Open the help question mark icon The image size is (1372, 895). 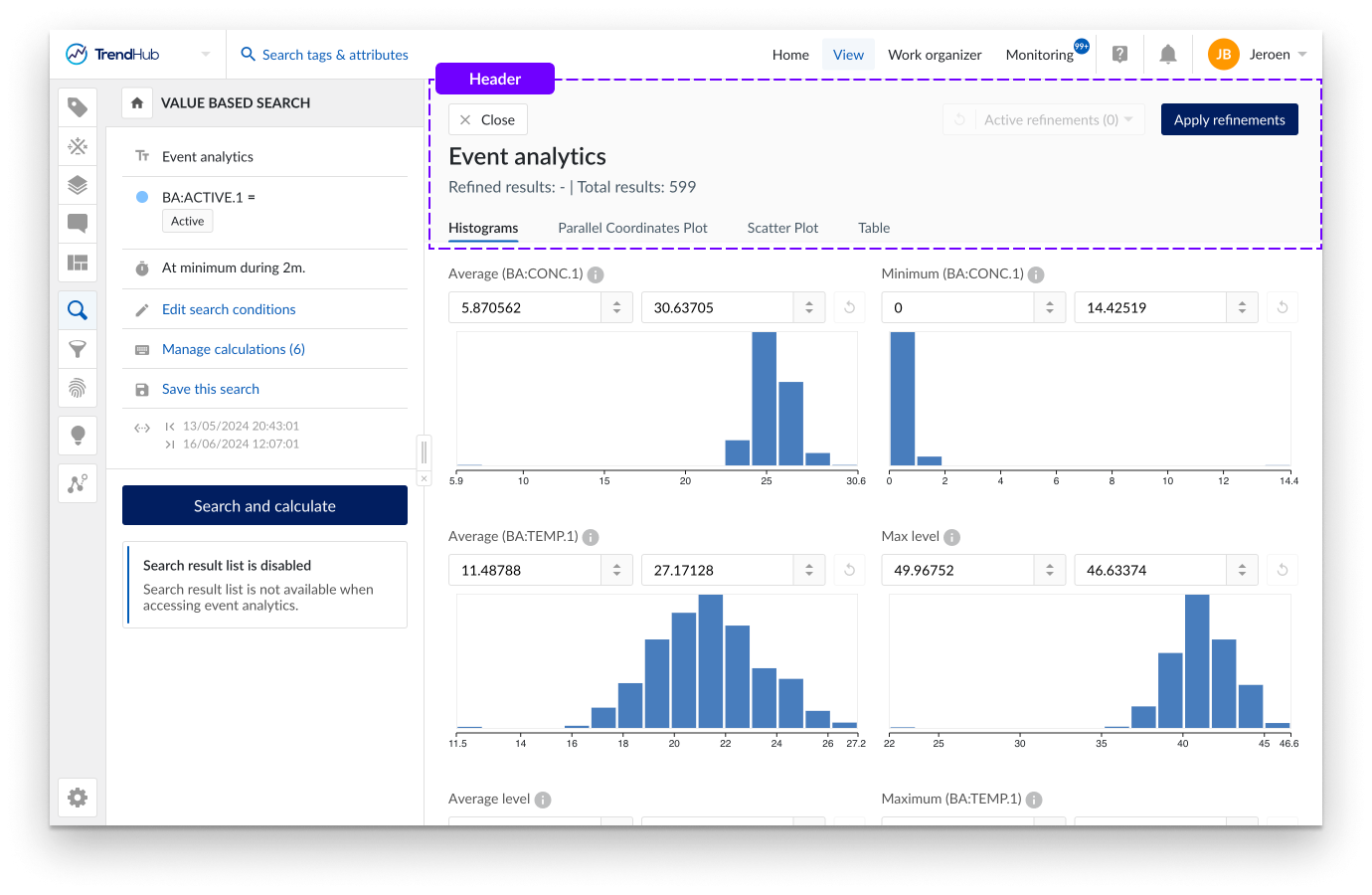[x=1119, y=54]
